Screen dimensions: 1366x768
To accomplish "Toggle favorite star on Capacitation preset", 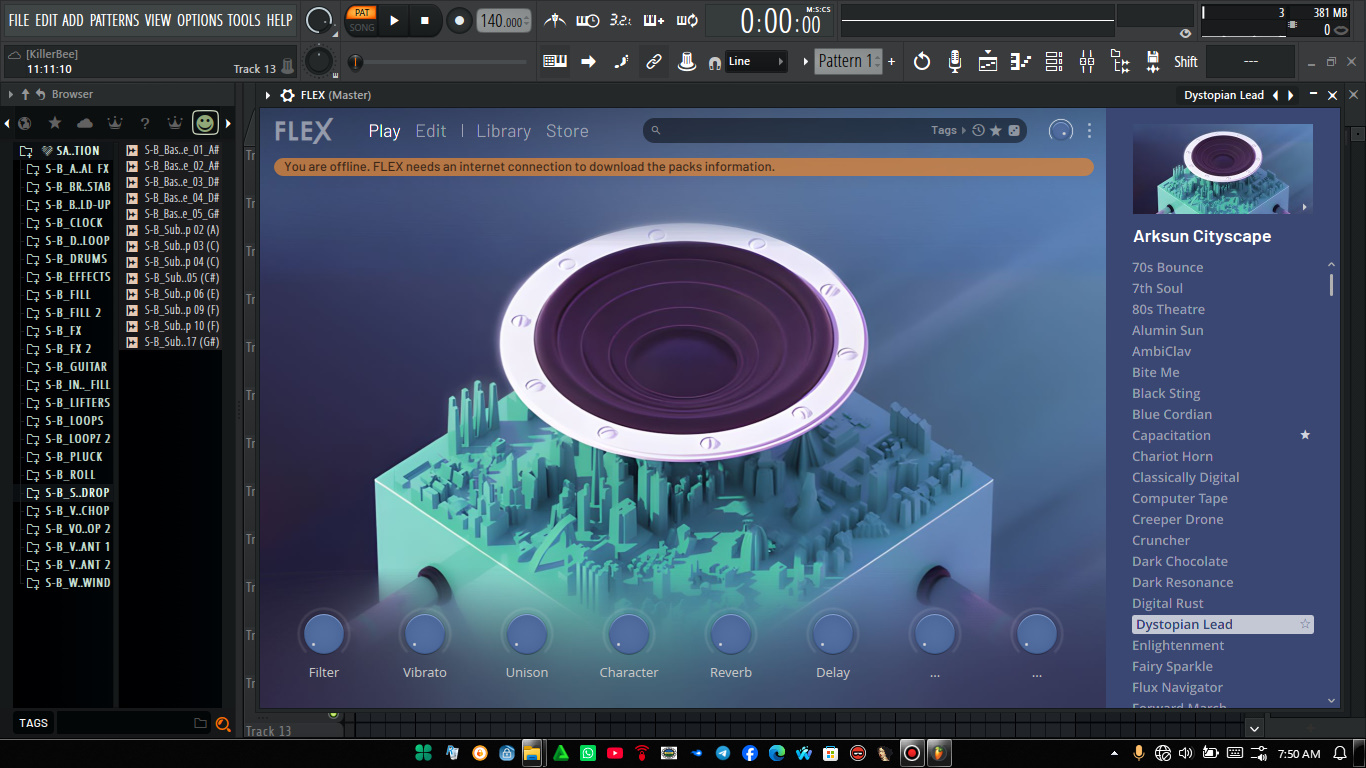I will click(1305, 435).
